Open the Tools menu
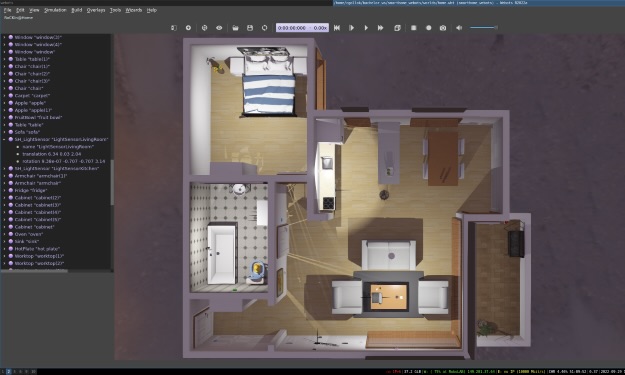Viewport: 625px width, 375px height. tap(115, 10)
